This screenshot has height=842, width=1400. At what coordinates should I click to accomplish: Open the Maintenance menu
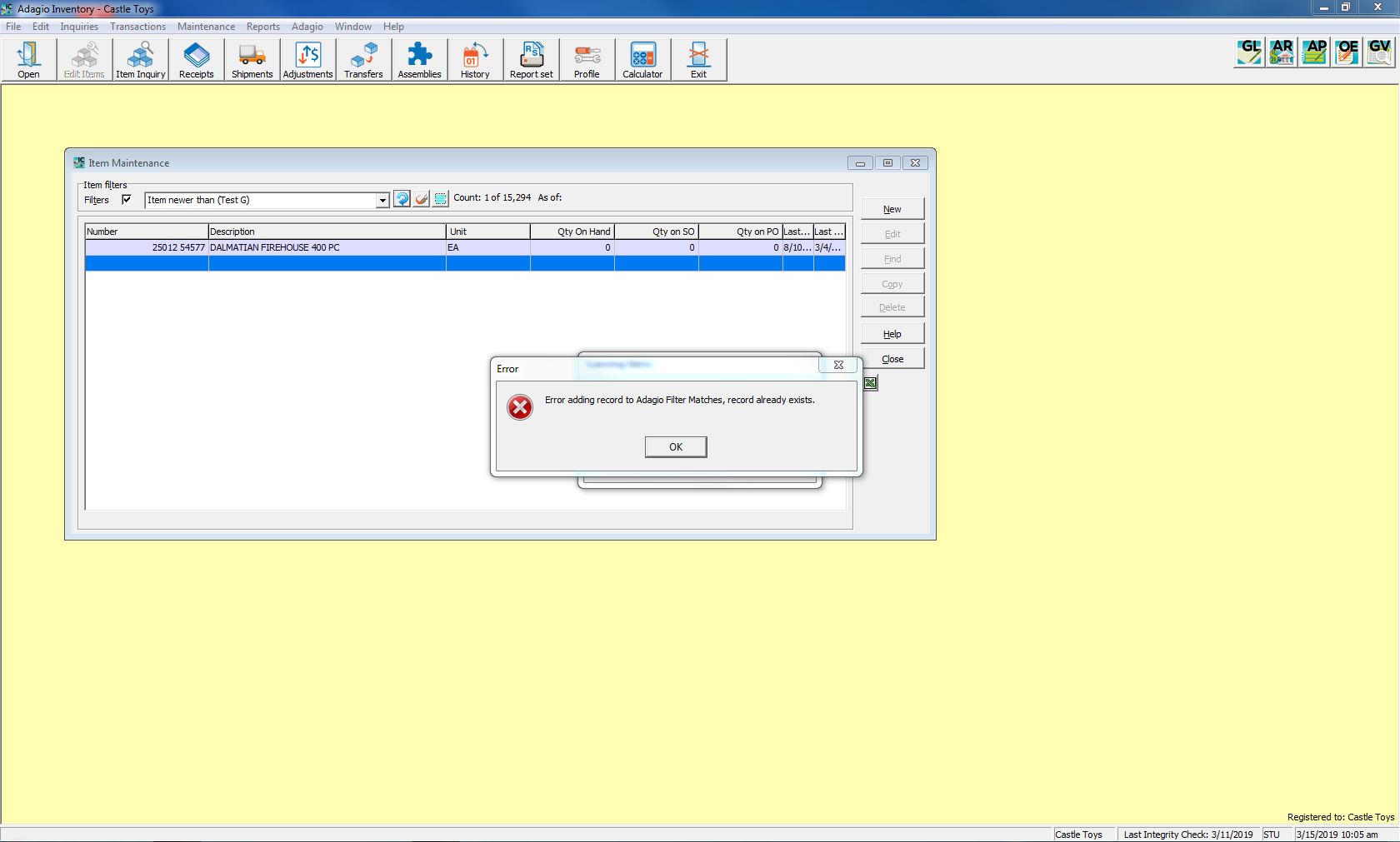206,27
